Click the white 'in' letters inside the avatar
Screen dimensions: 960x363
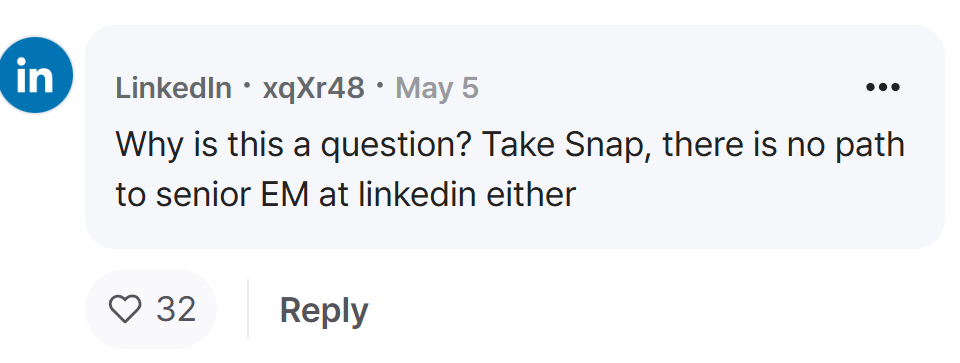coord(36,75)
